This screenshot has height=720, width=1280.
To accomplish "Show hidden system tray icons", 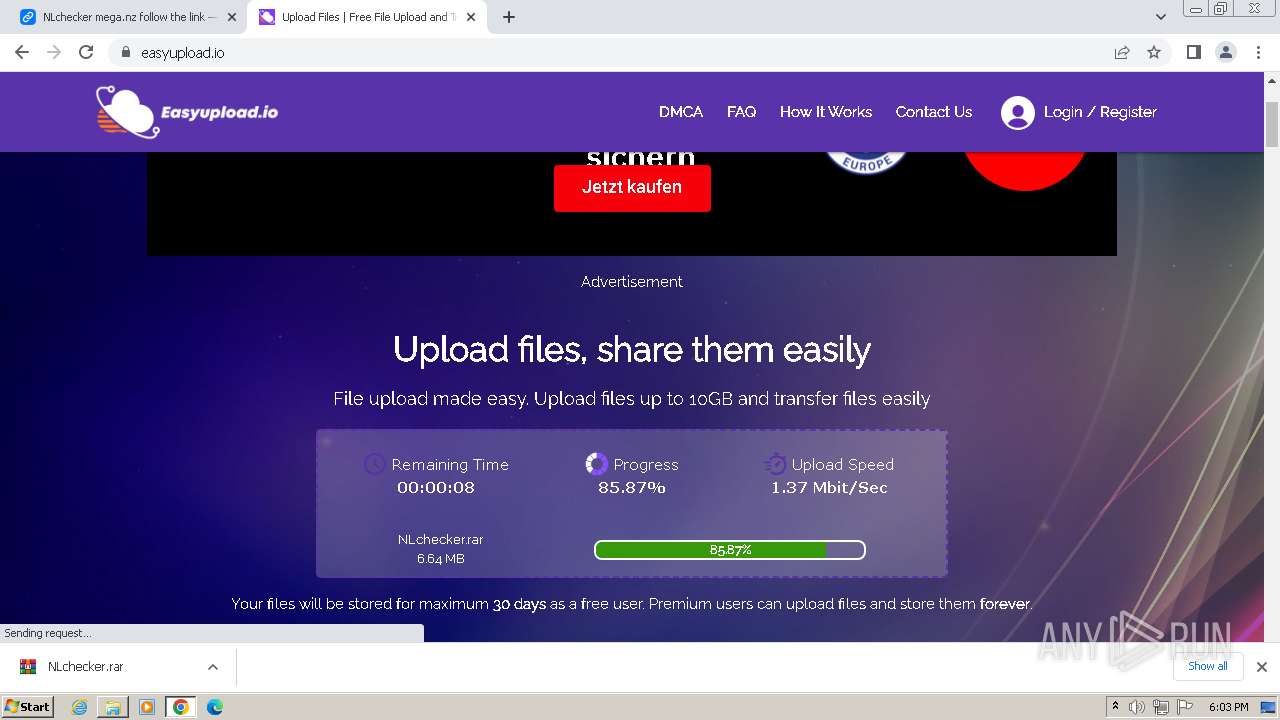I will coord(1115,707).
